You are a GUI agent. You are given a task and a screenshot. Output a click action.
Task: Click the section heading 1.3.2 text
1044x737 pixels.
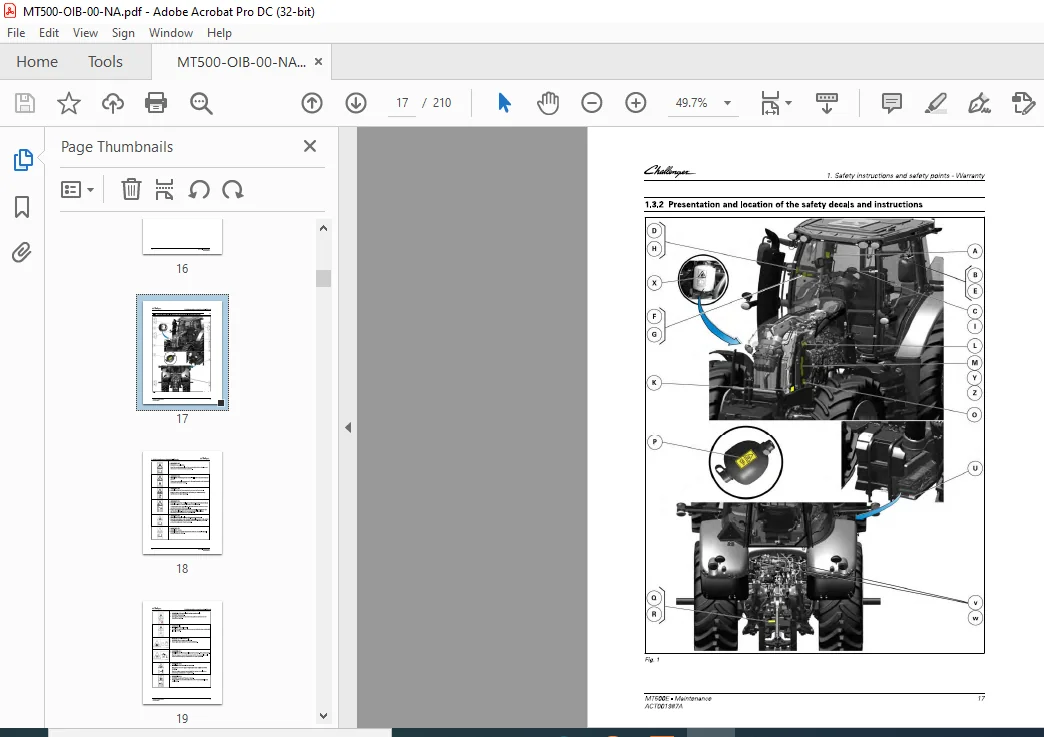[784, 204]
